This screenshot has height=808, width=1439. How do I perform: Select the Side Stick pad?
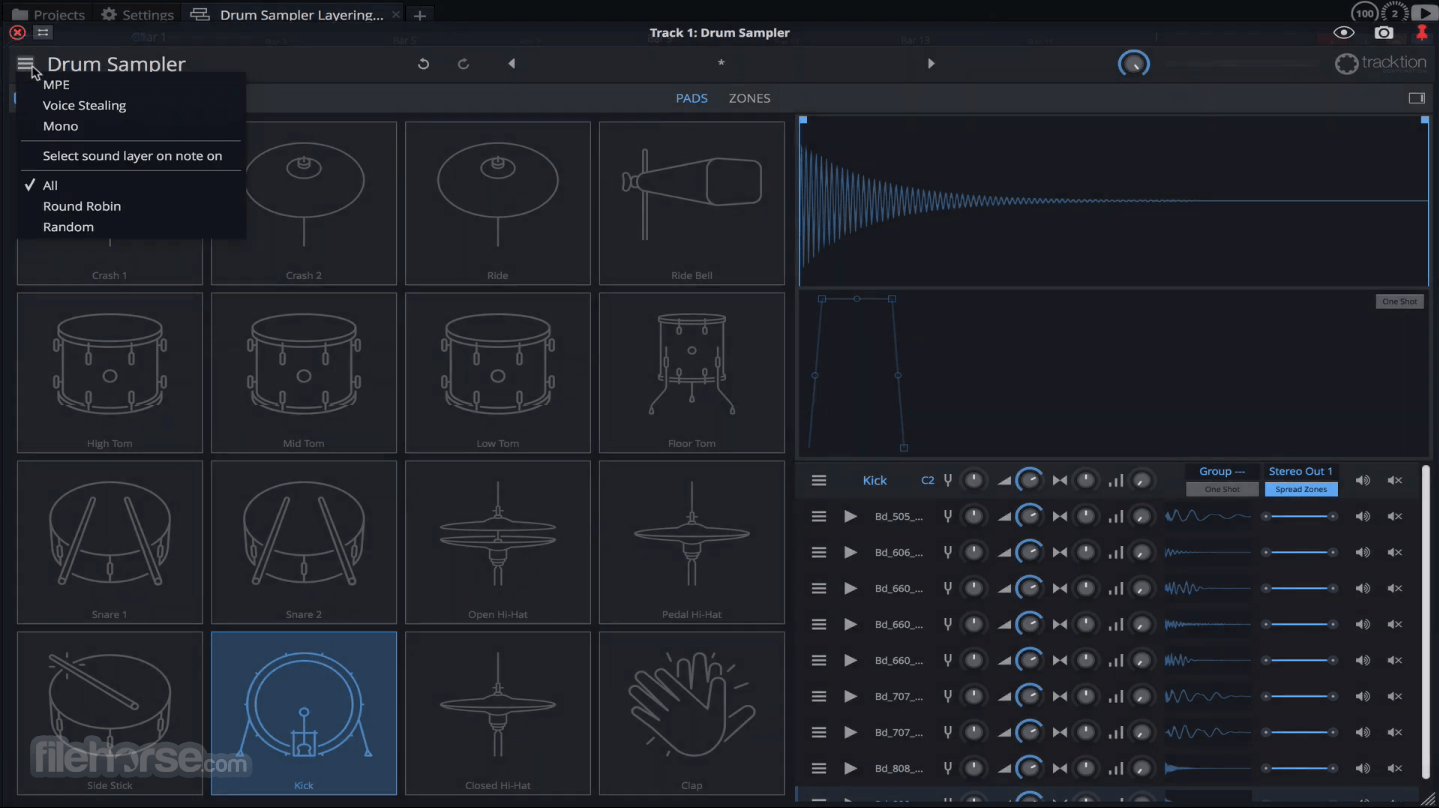[x=110, y=713]
